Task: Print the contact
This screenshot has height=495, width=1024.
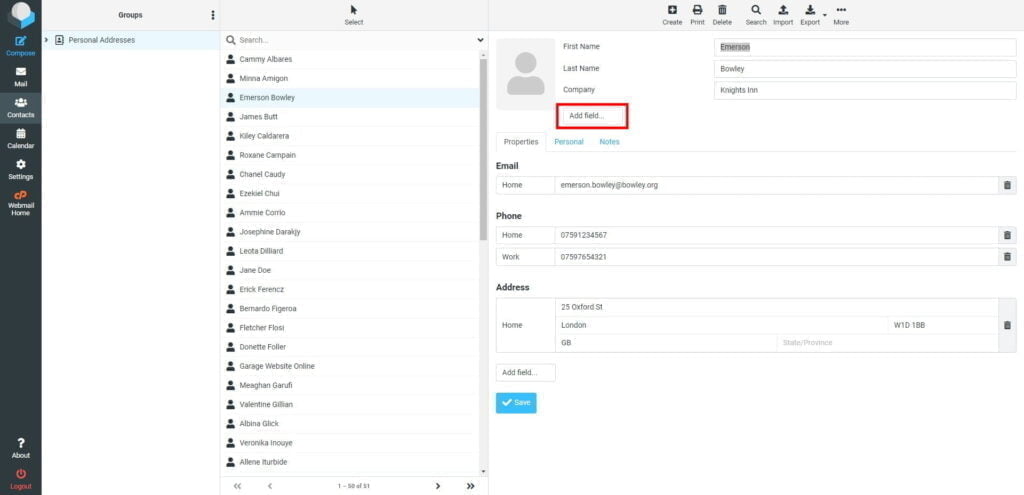Action: pos(697,15)
